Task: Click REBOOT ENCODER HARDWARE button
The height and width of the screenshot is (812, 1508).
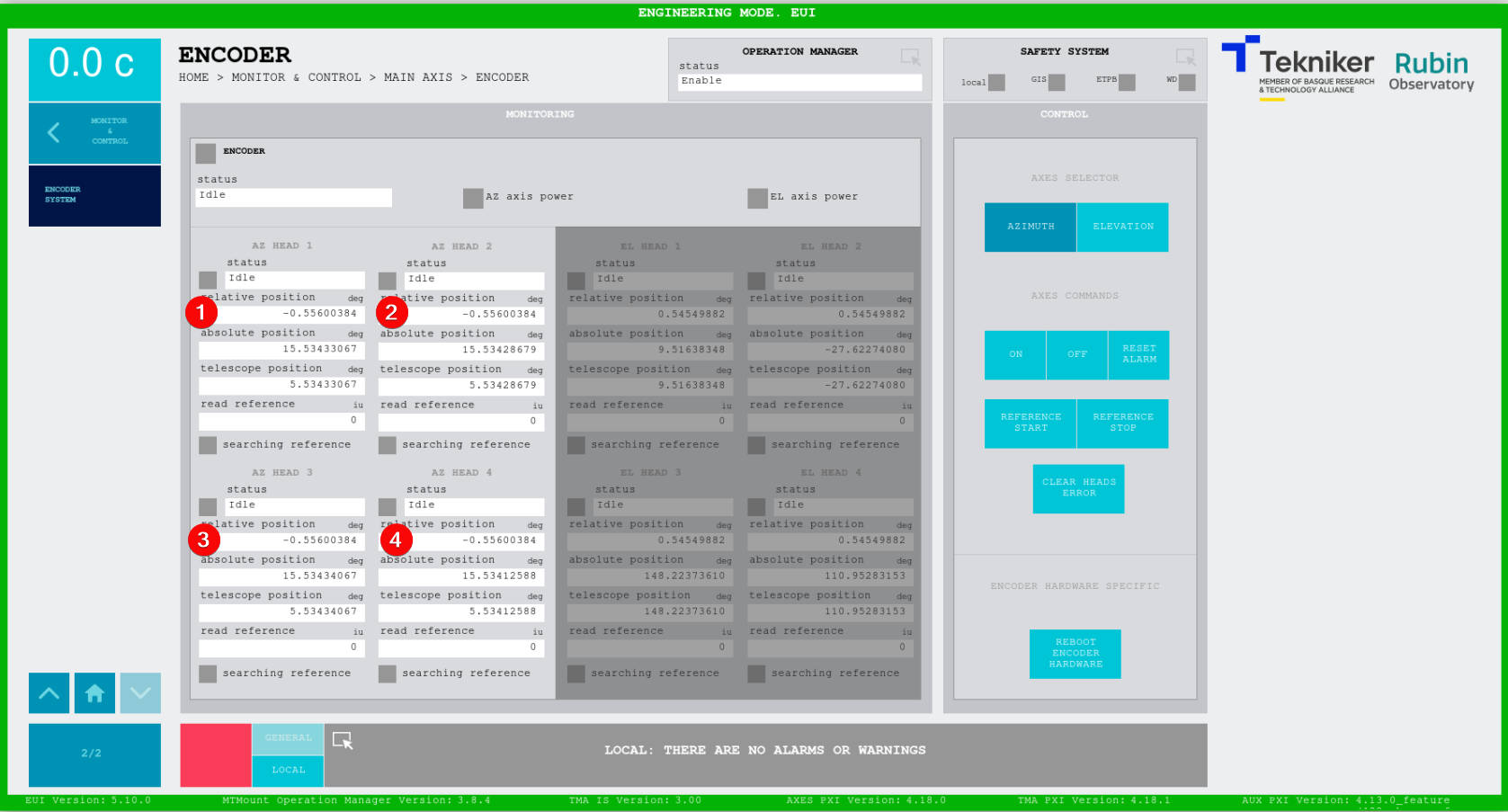Action: (x=1075, y=654)
